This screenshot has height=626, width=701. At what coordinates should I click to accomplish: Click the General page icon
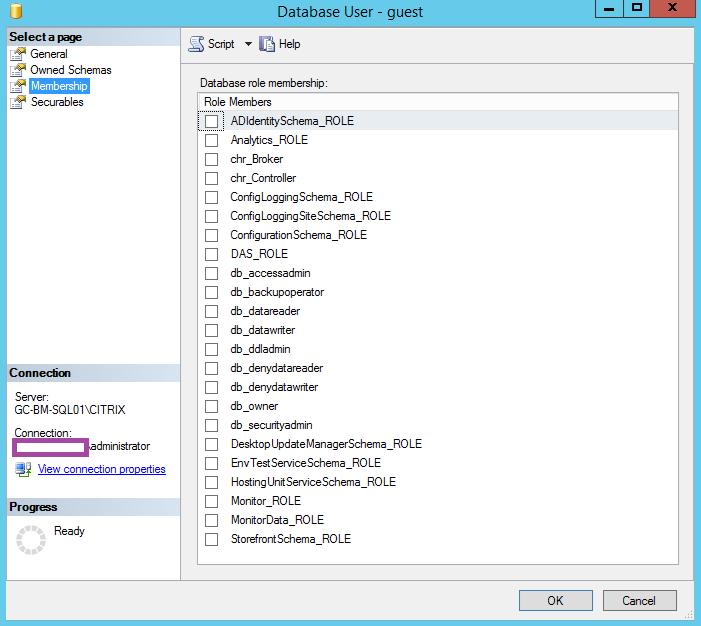[18, 54]
